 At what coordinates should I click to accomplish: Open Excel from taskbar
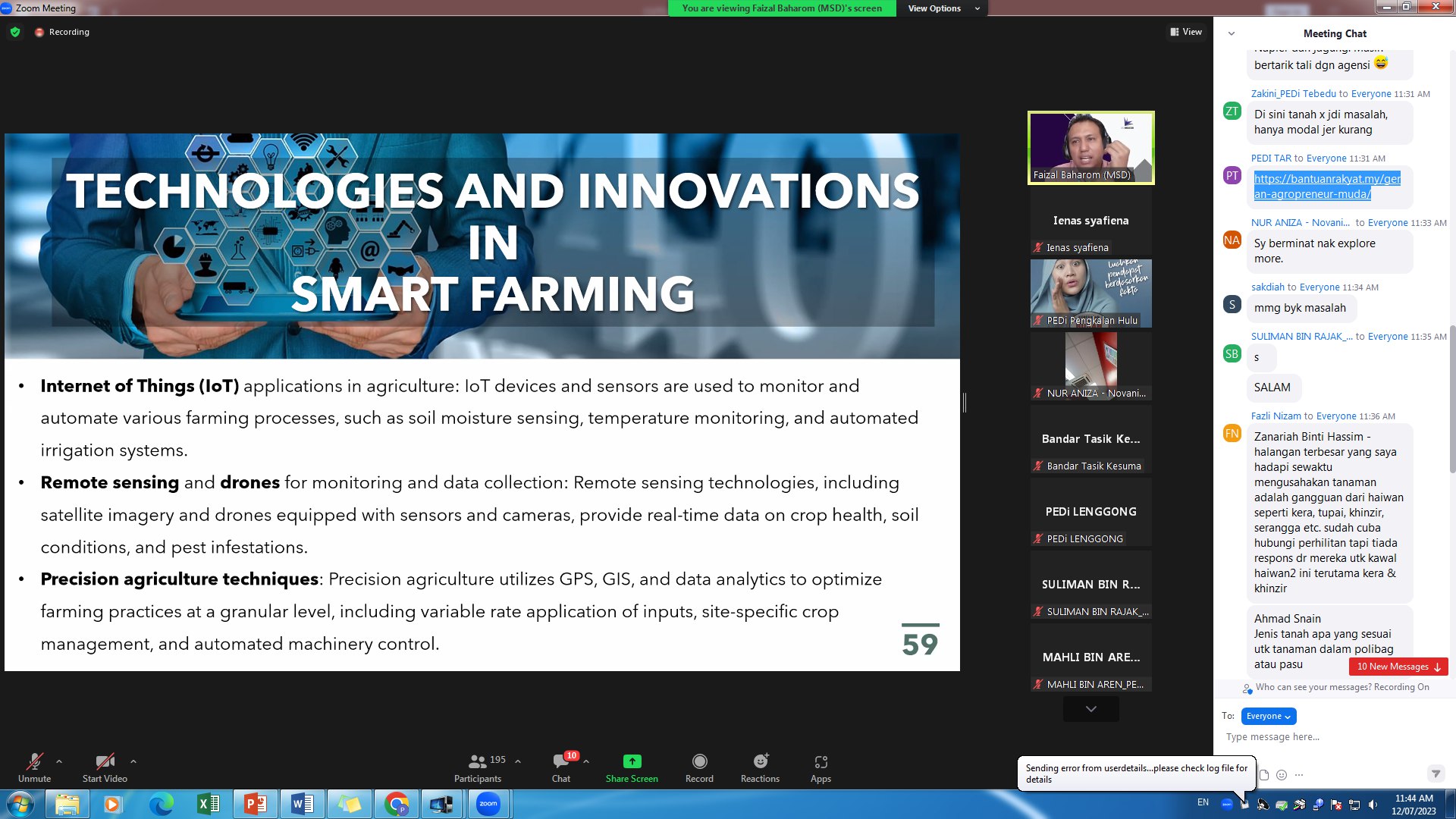tap(208, 804)
